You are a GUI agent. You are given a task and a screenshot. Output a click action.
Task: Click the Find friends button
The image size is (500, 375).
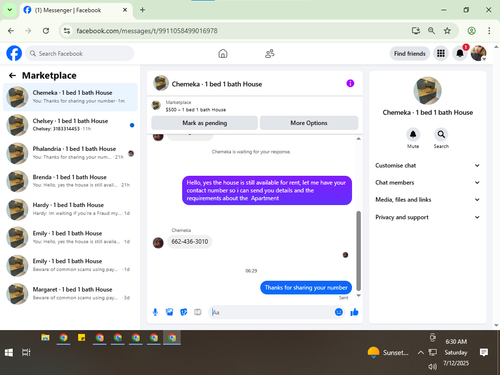point(410,53)
